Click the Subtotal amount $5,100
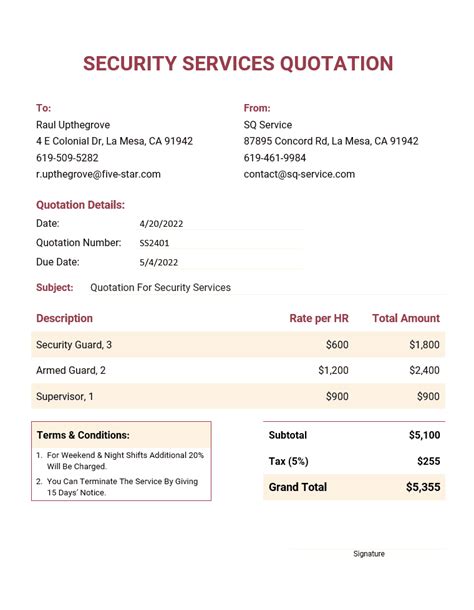Viewport: 474px width, 610px height. pyautogui.click(x=424, y=435)
